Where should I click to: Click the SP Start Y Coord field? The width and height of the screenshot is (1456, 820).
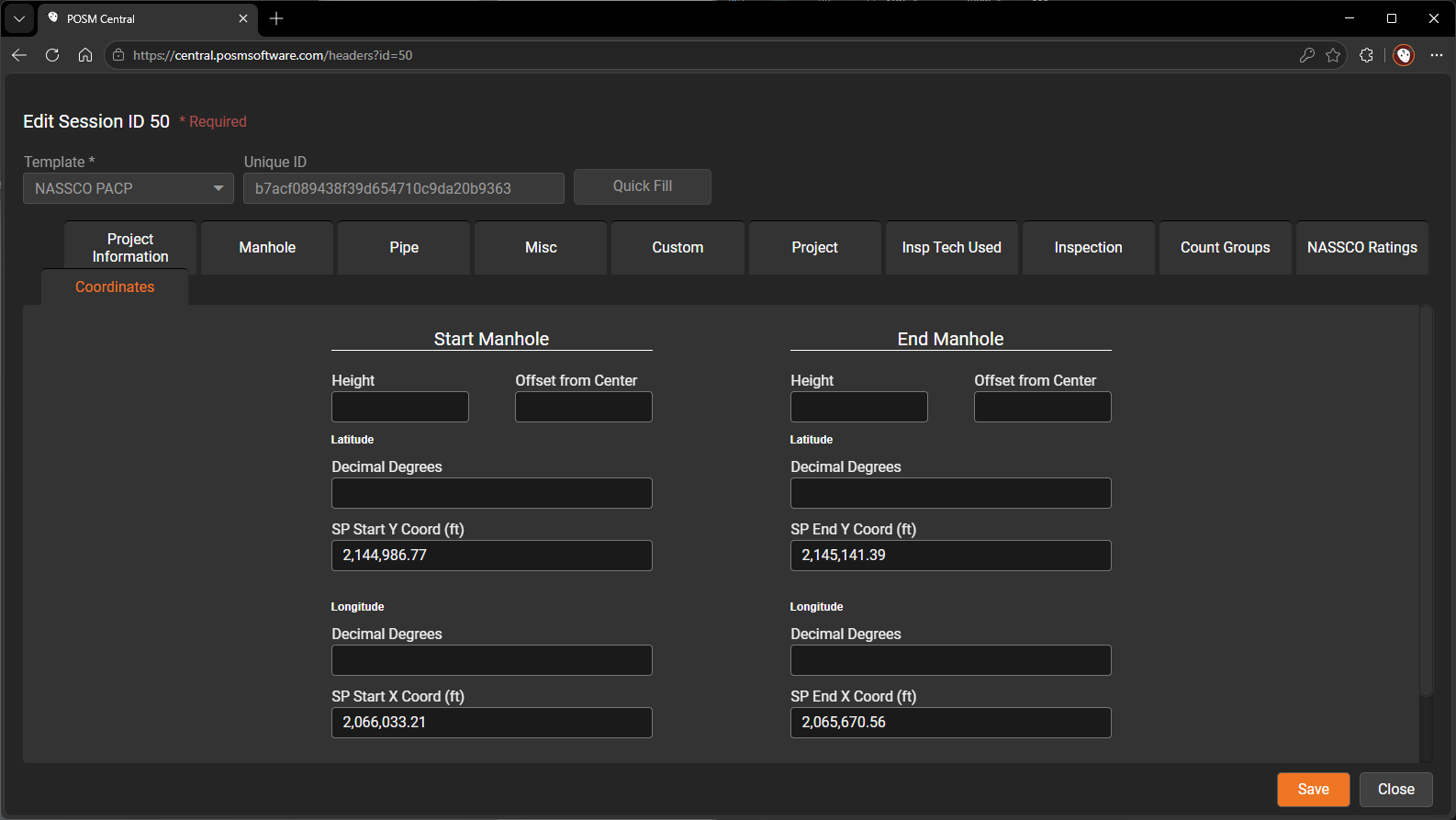[x=492, y=556]
